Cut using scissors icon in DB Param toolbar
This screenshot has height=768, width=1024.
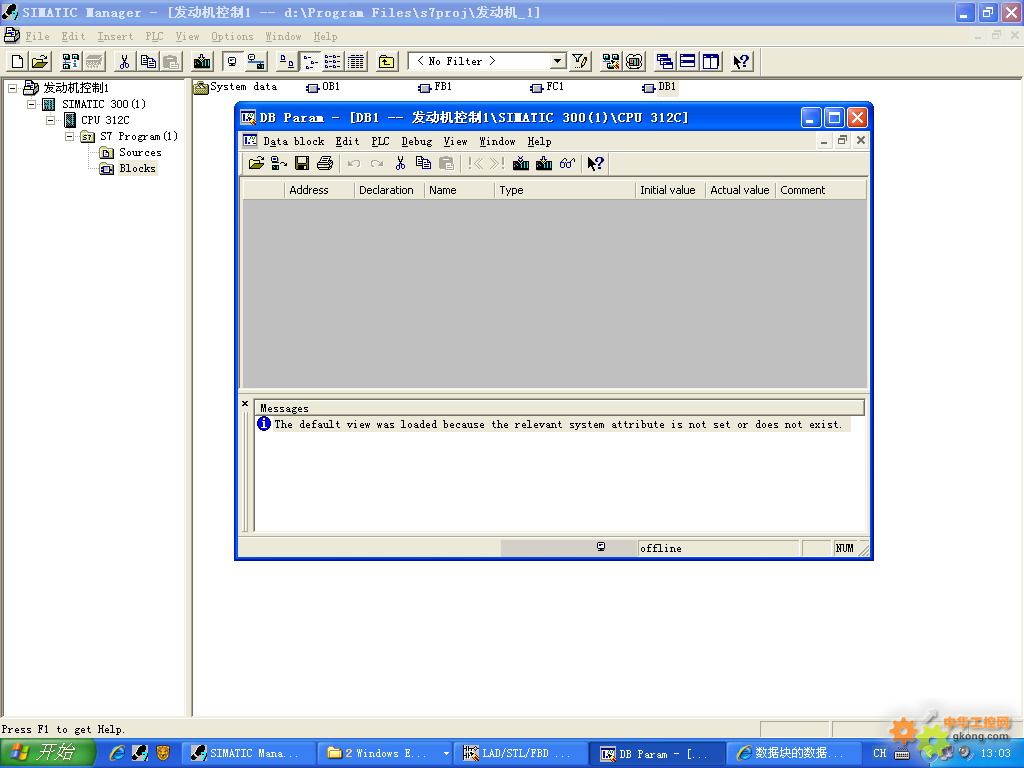400,163
